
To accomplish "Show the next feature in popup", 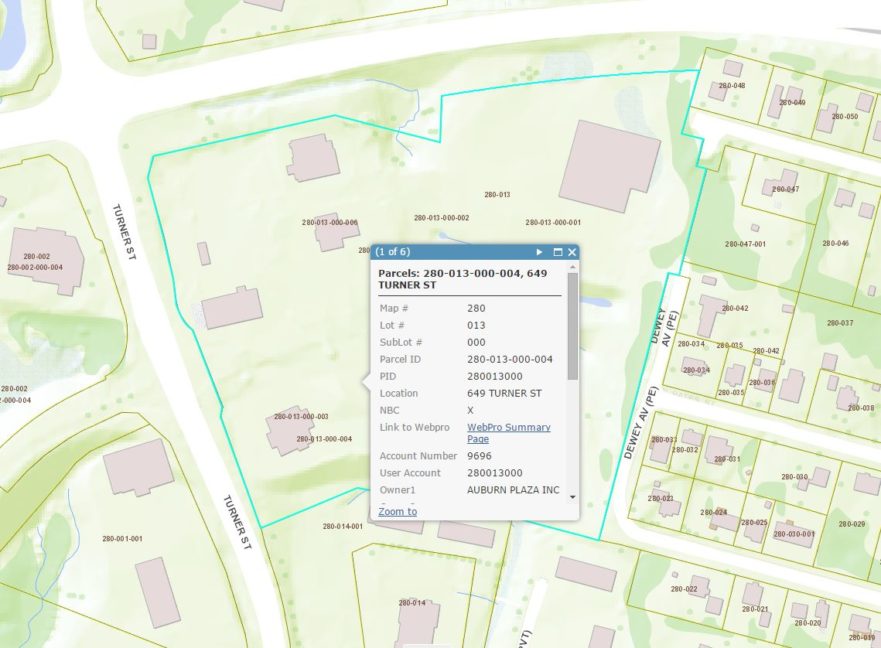I will coord(539,252).
